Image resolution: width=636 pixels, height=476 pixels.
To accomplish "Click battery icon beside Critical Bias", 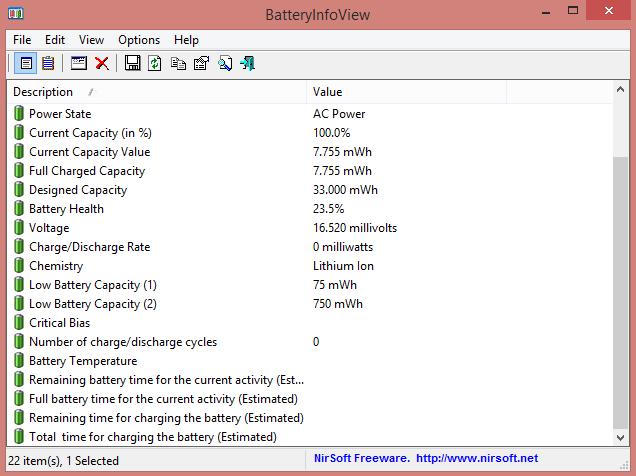I will tap(19, 322).
